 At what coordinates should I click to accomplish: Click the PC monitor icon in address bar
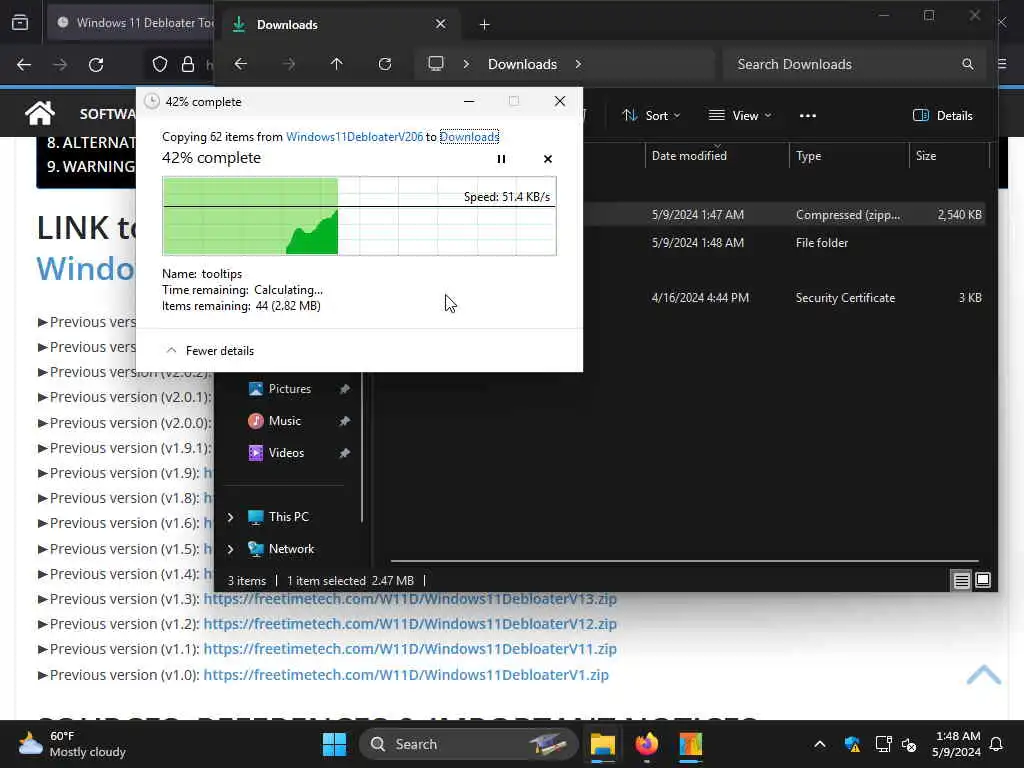click(x=436, y=63)
